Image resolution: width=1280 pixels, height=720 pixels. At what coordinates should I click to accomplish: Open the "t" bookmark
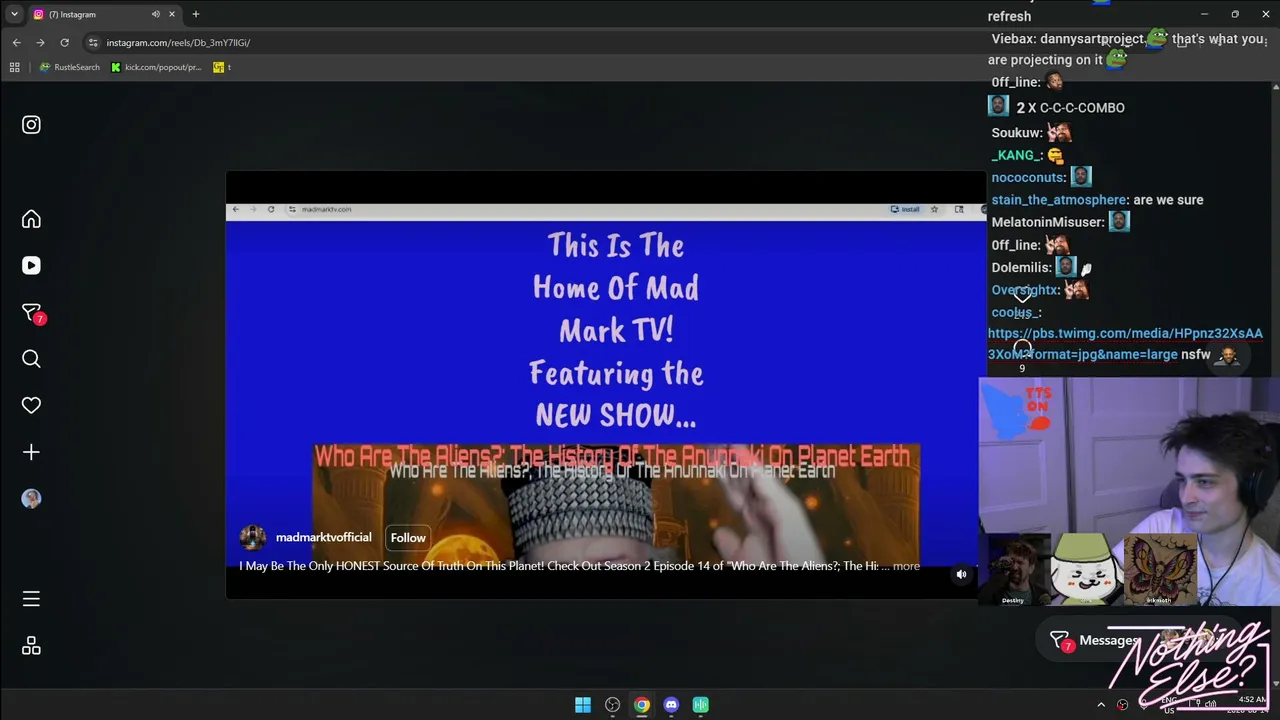click(222, 67)
